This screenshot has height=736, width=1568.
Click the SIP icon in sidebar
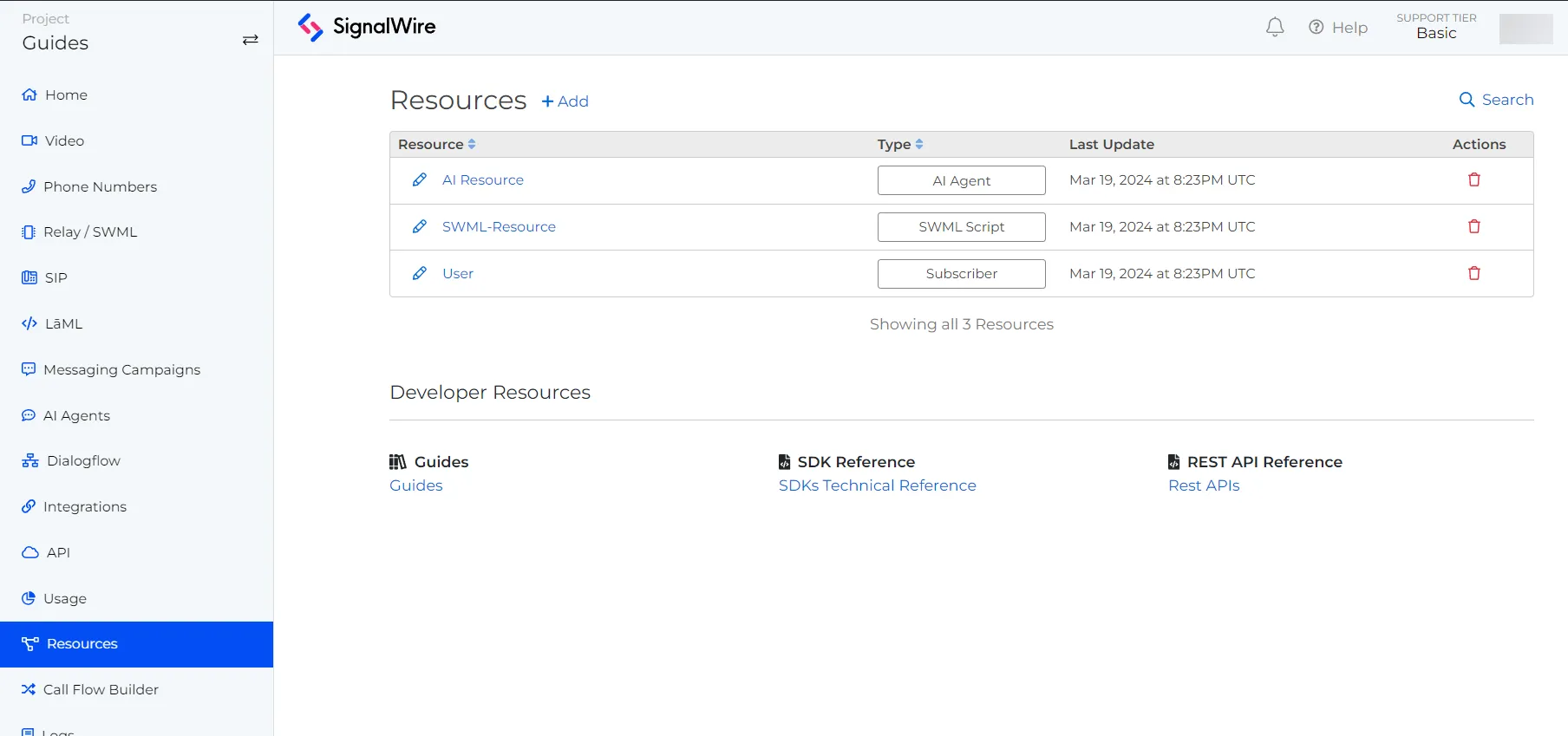pyautogui.click(x=29, y=277)
